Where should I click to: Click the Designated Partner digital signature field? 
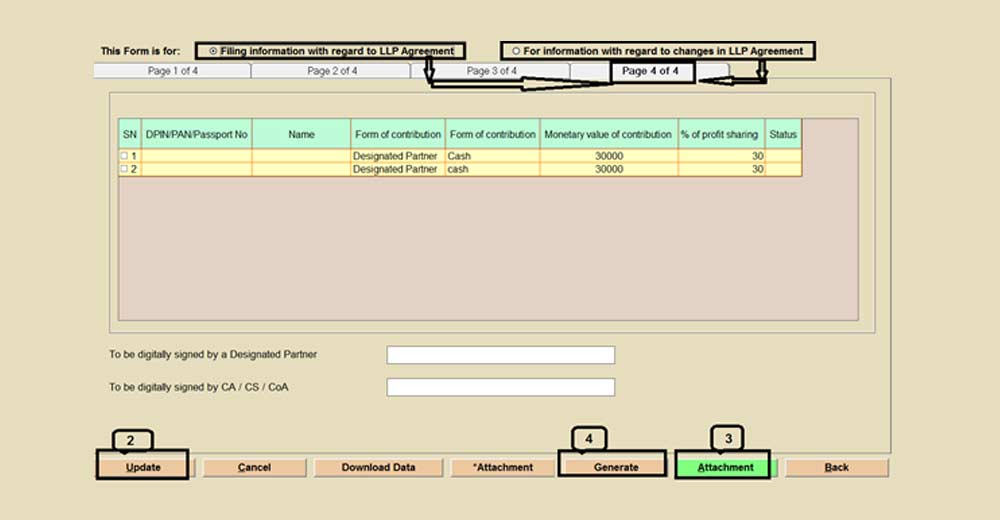click(500, 355)
